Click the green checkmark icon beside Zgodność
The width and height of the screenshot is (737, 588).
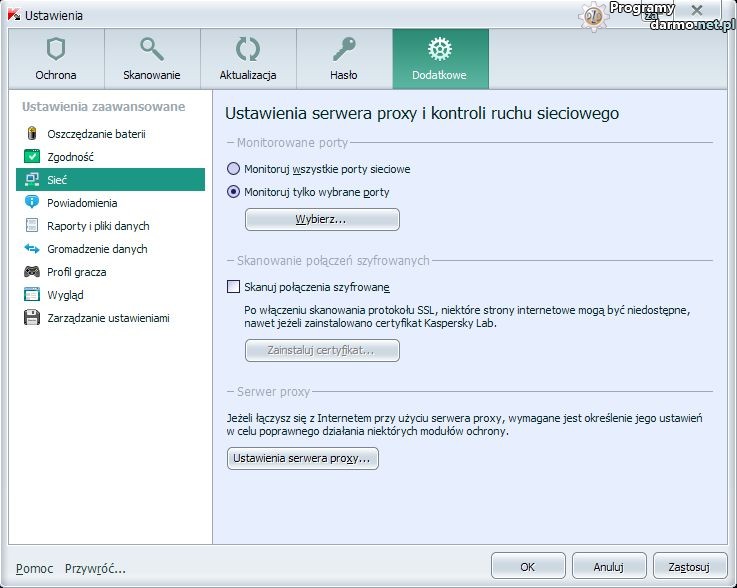coord(32,157)
